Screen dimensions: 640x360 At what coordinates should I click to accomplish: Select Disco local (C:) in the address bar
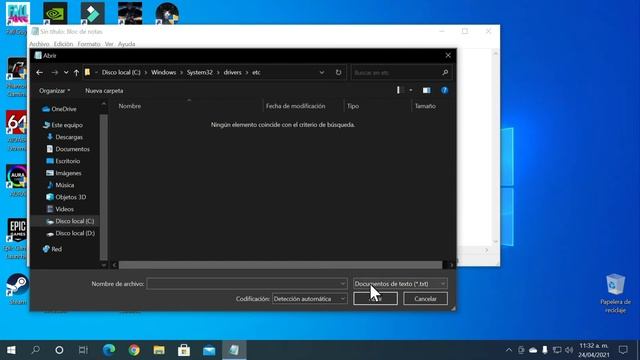121,72
